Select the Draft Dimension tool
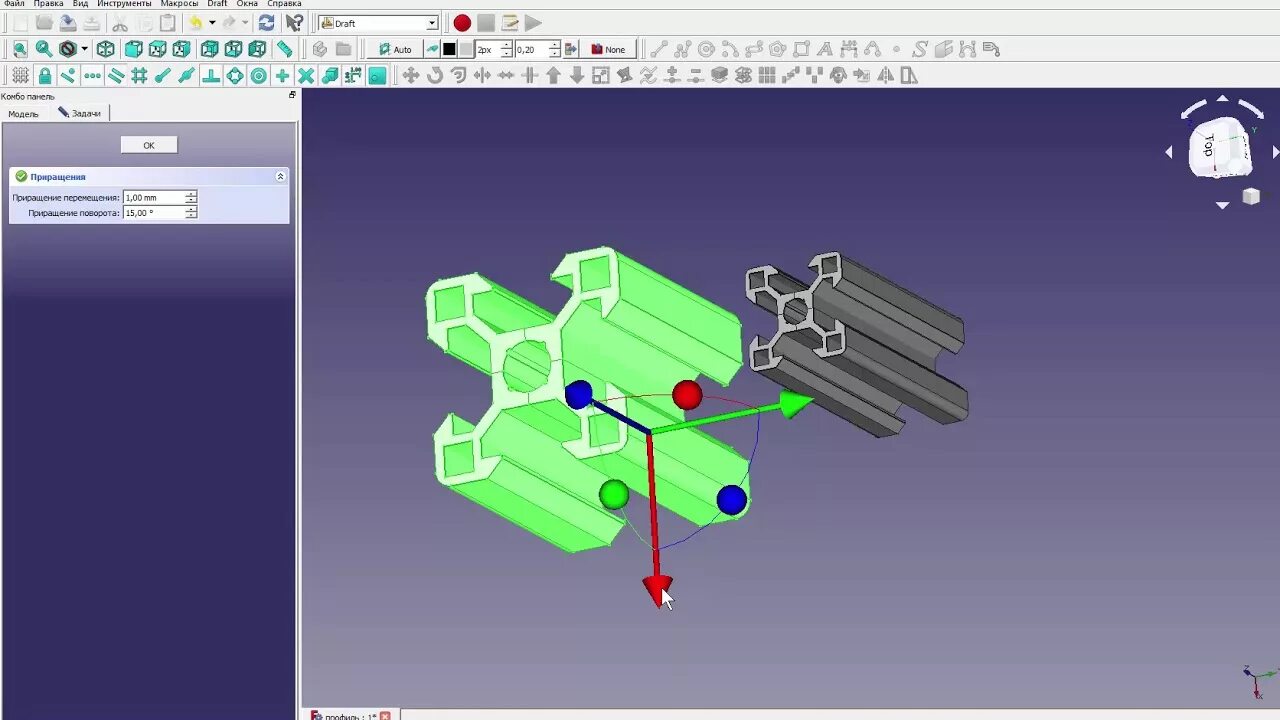 point(849,49)
